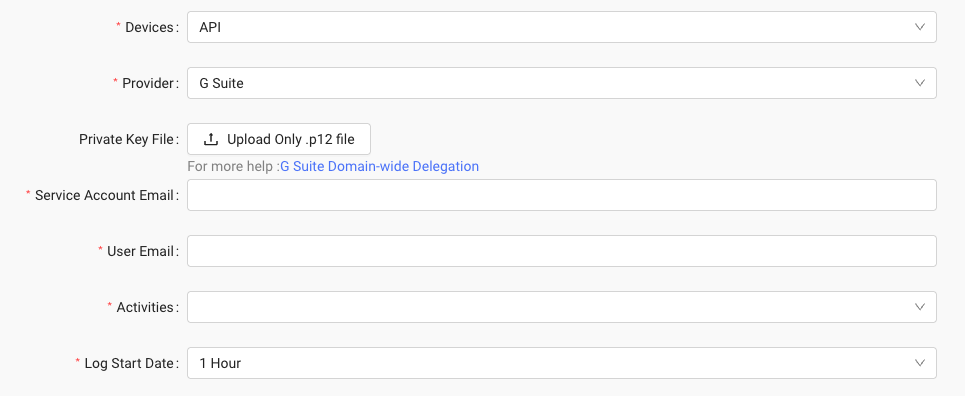
Task: Open the Provider dropdown showing G Suite
Action: coord(561,83)
